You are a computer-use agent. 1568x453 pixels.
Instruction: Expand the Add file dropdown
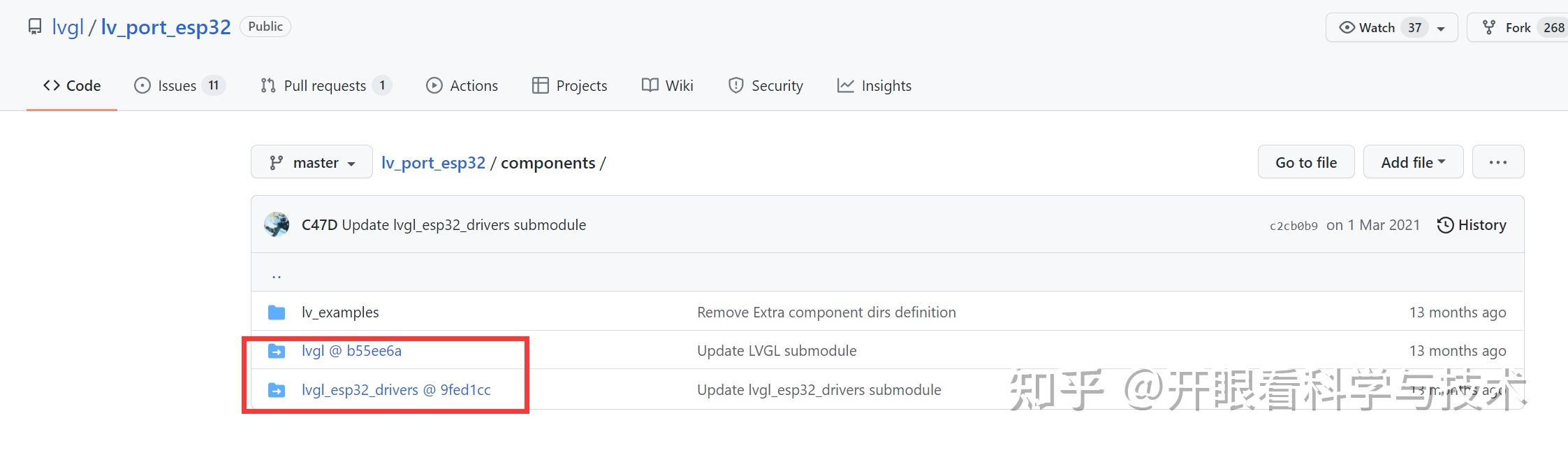point(1412,162)
